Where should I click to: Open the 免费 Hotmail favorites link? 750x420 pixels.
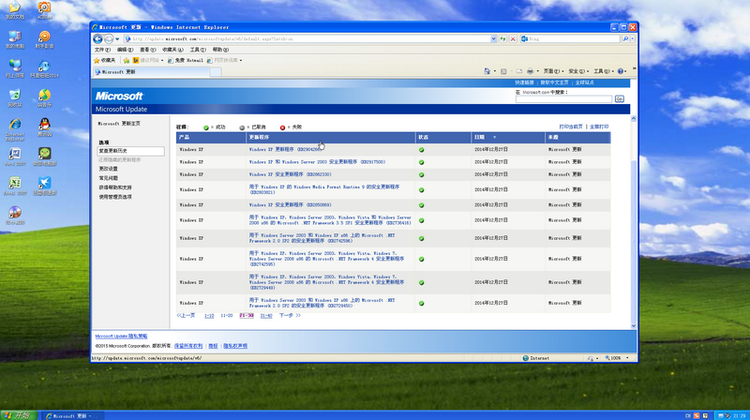186,60
